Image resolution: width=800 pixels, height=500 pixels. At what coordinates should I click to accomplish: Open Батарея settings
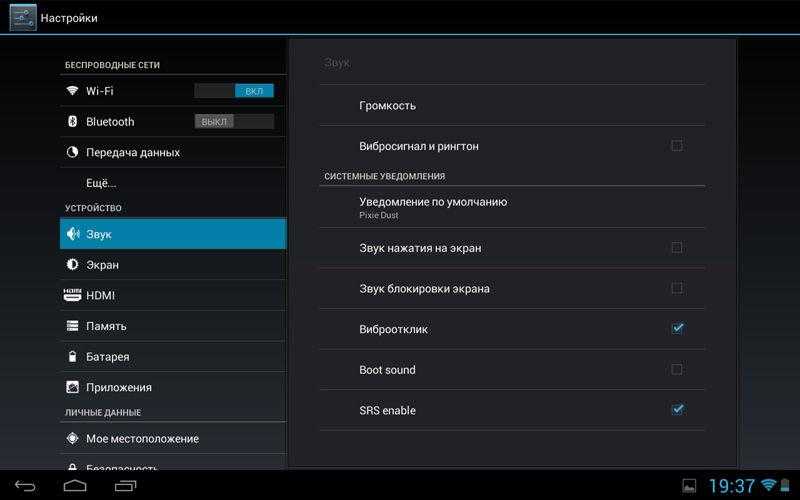(x=173, y=356)
